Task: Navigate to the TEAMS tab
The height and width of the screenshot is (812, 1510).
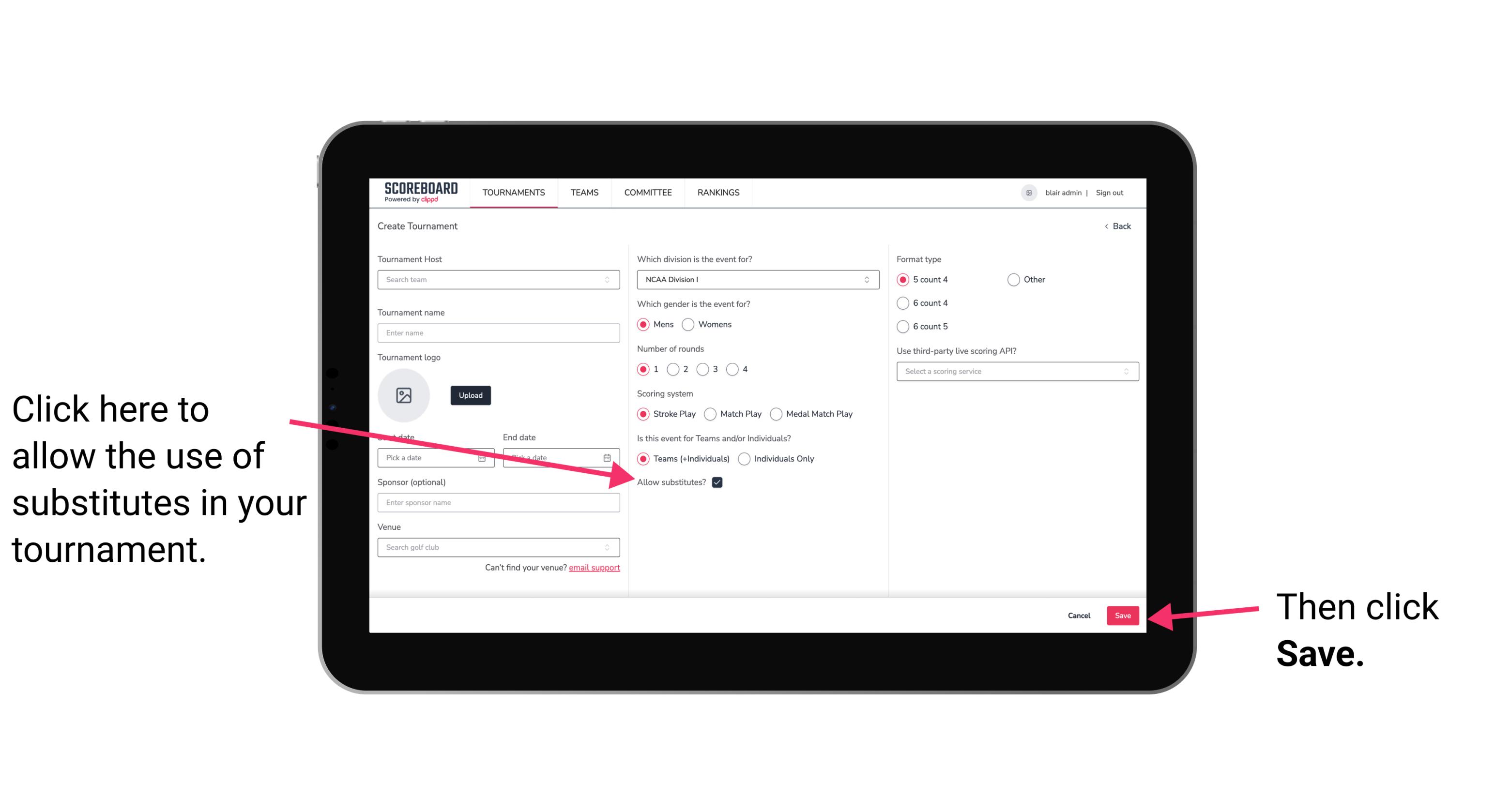Action: (583, 192)
